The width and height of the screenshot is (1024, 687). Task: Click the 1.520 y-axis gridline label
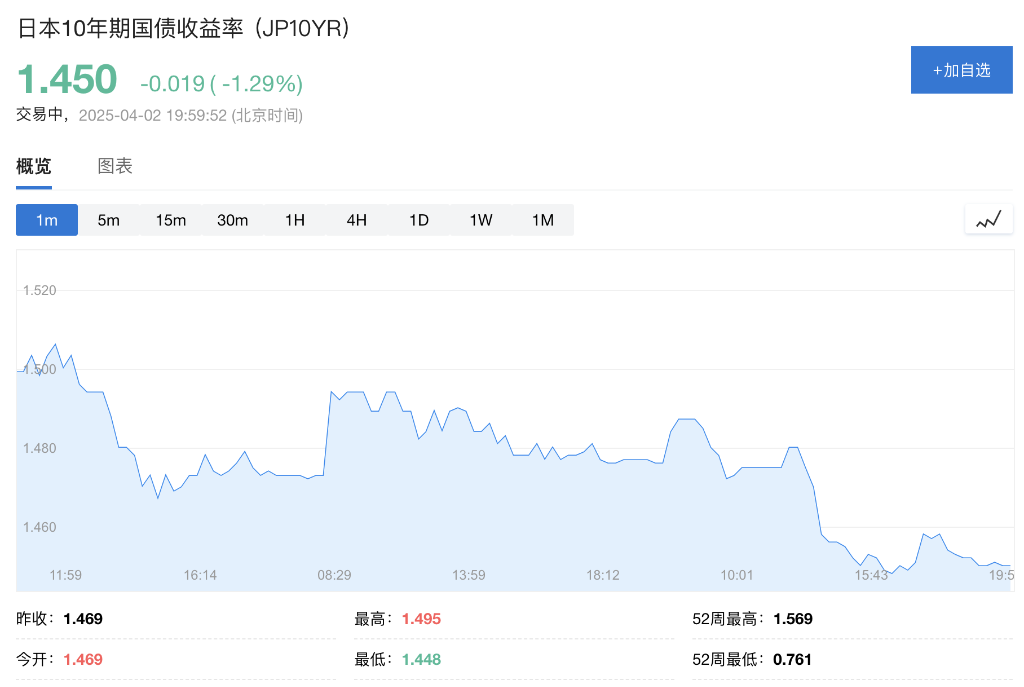(x=40, y=291)
